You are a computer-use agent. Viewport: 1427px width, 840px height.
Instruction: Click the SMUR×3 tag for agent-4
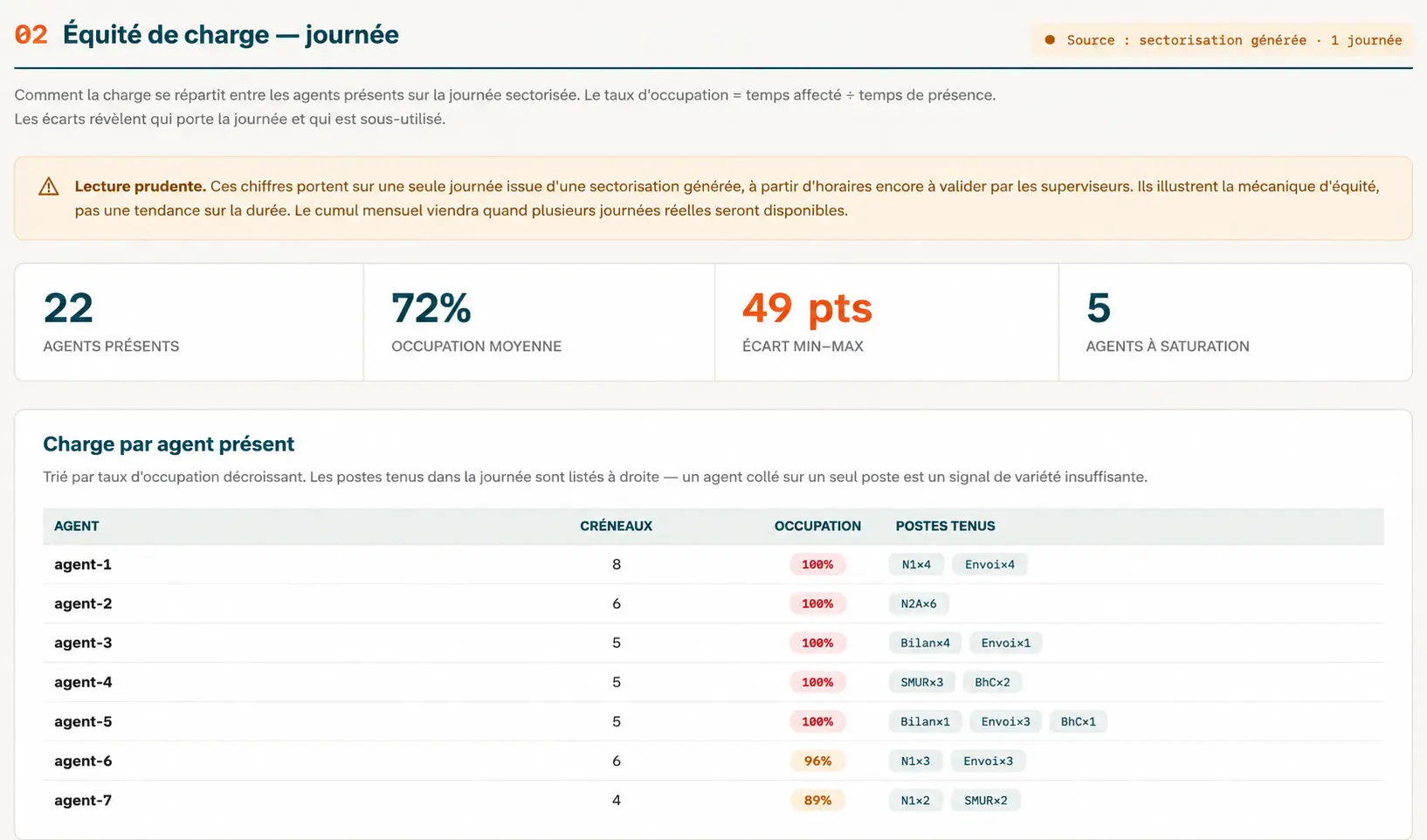(922, 682)
